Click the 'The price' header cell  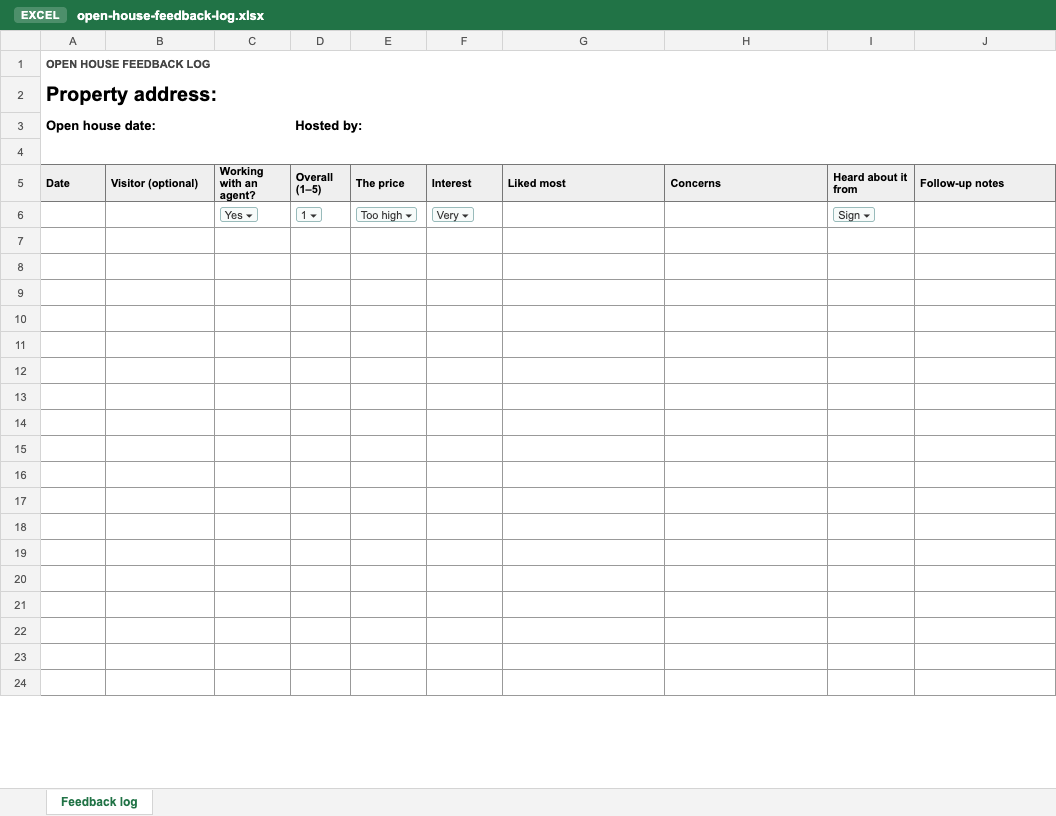point(388,183)
